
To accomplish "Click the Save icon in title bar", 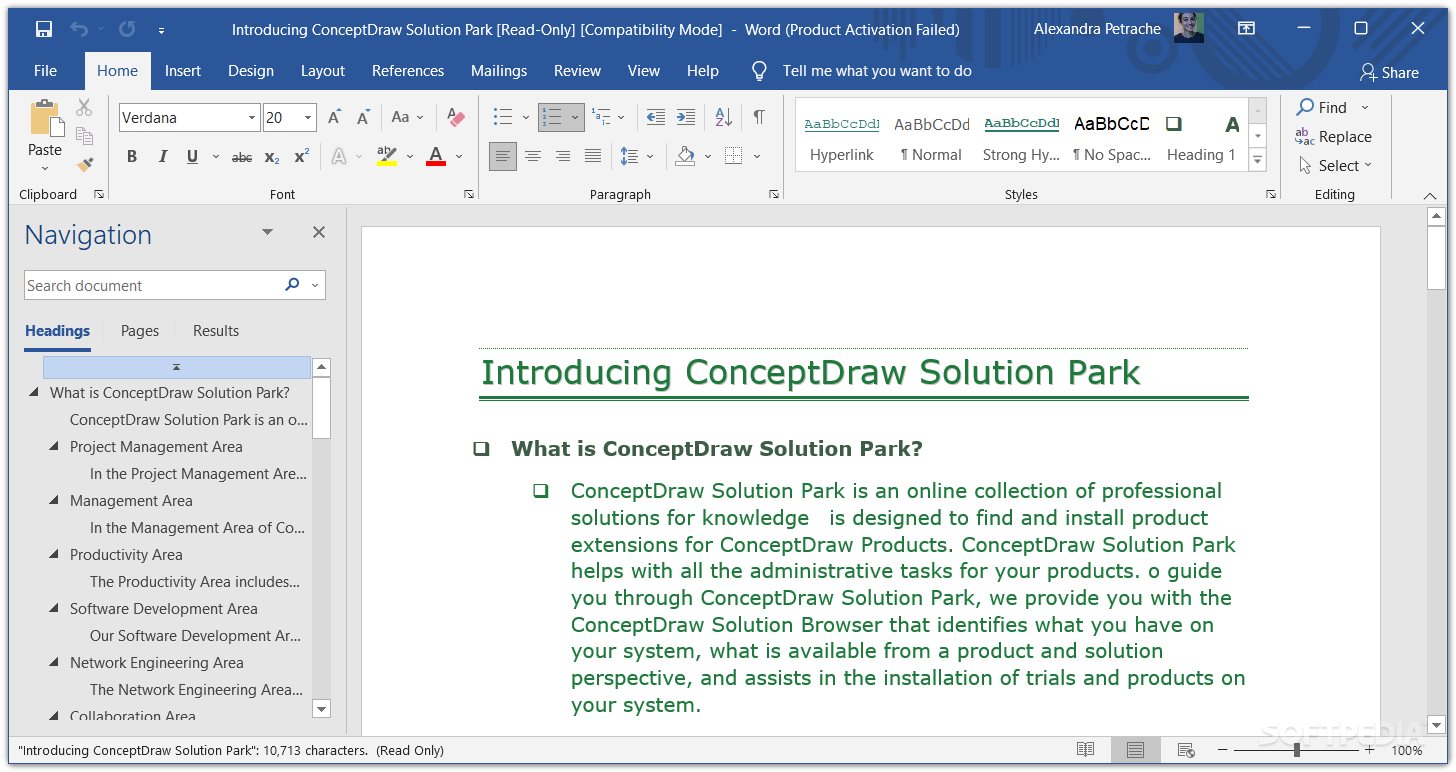I will coord(44,29).
